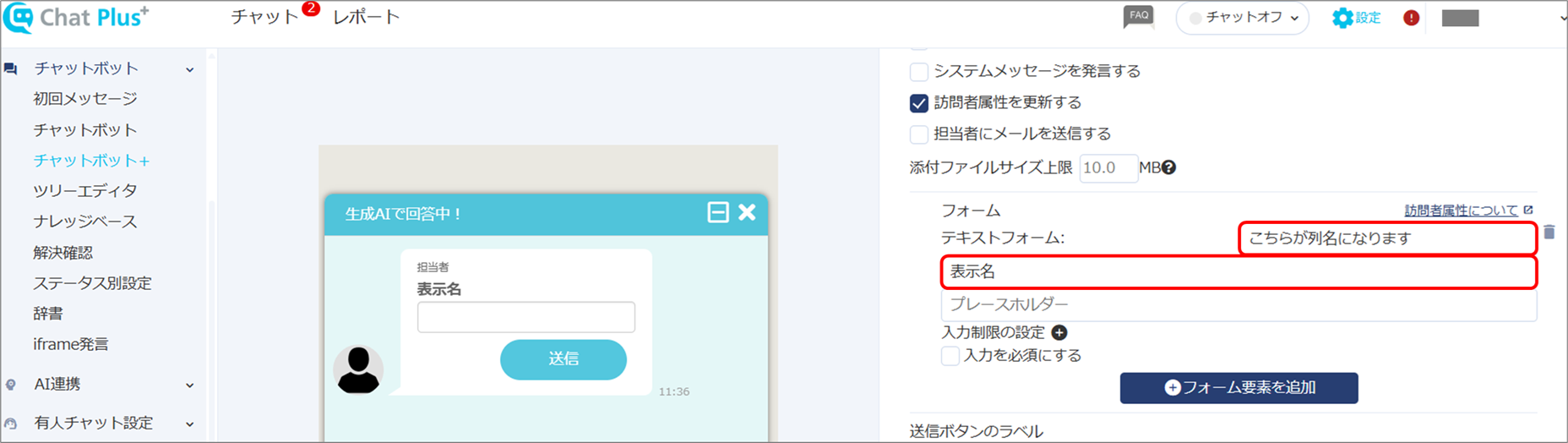Click the 有人チャット設定 sidebar icon
Image resolution: width=1568 pixels, height=443 pixels.
point(11,424)
